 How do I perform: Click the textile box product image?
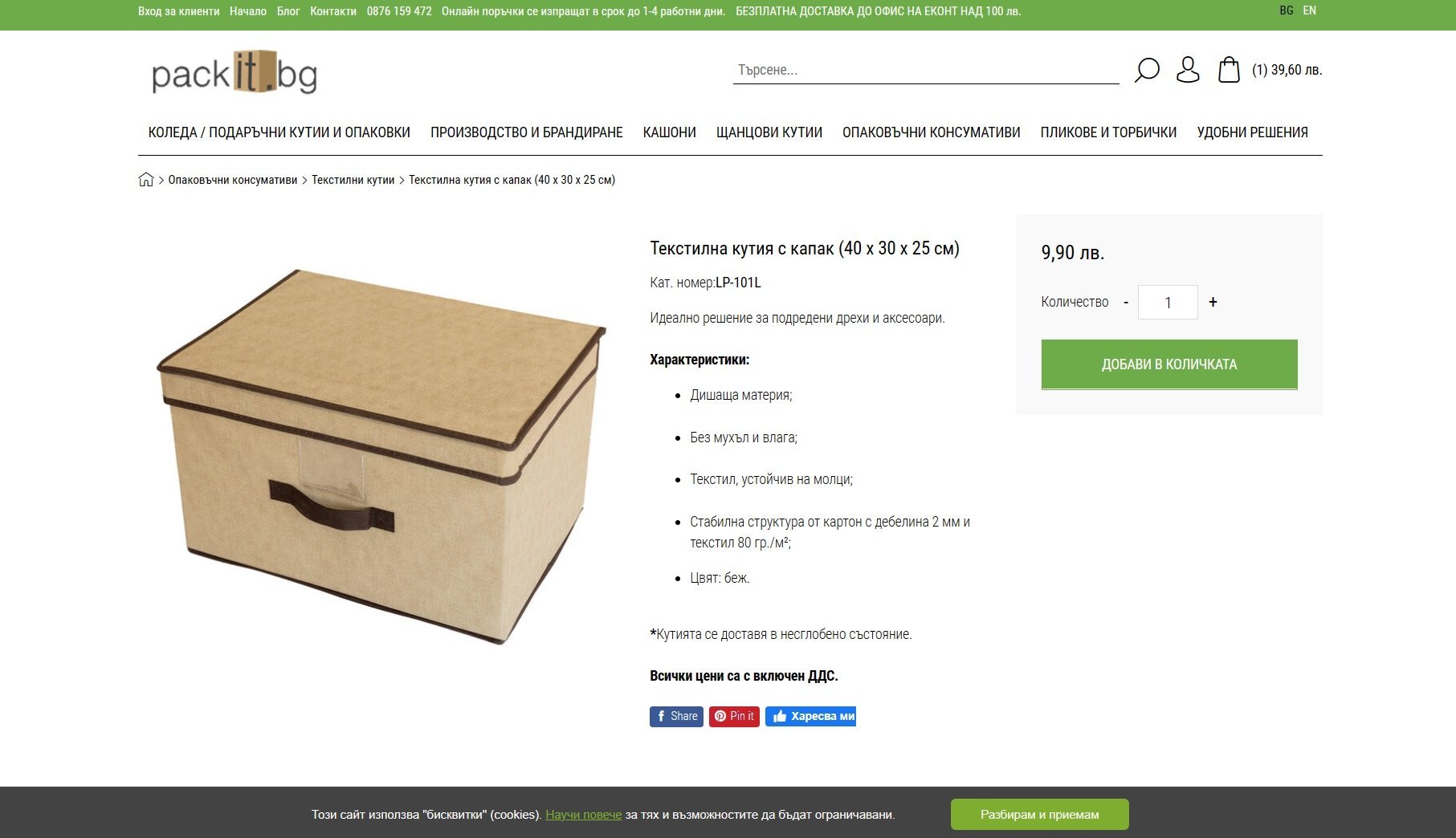coord(381,456)
